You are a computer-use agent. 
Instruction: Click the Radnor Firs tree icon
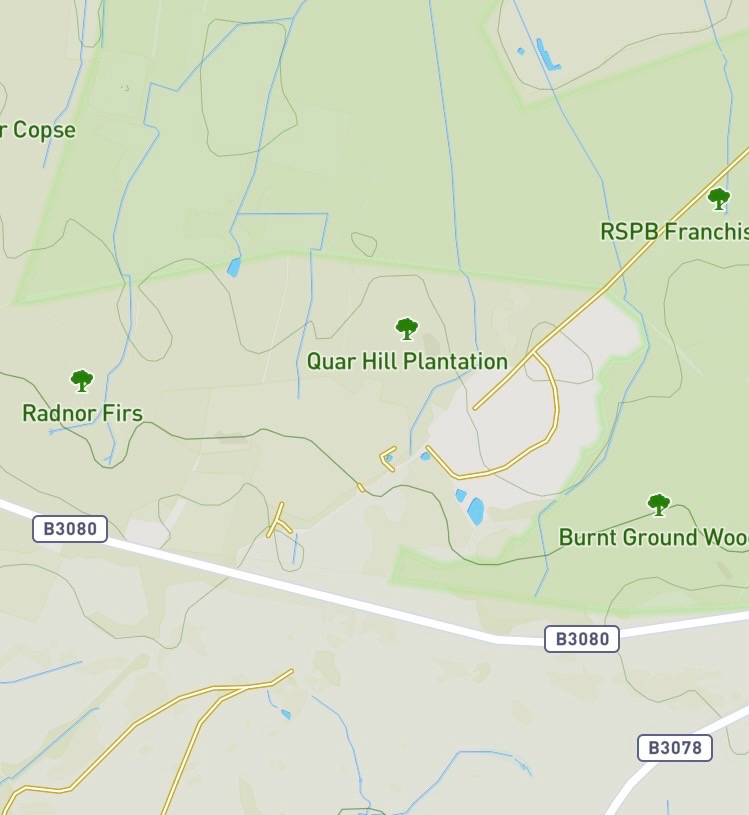tap(82, 381)
